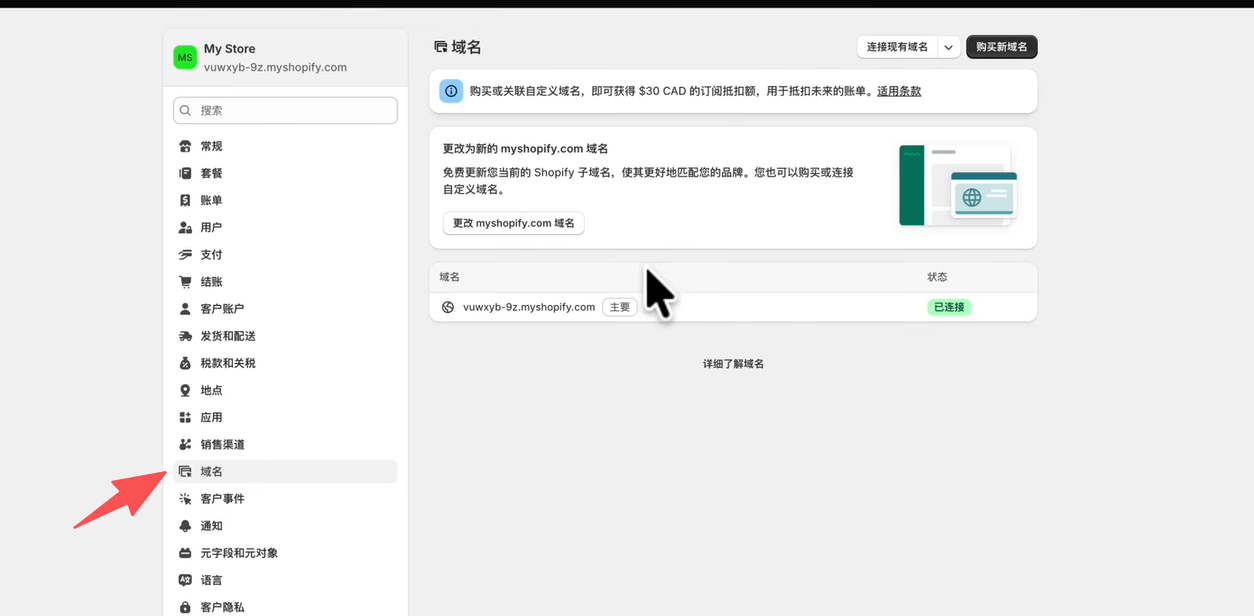Click the 更改 myshopify.com 域名 button

pyautogui.click(x=514, y=223)
